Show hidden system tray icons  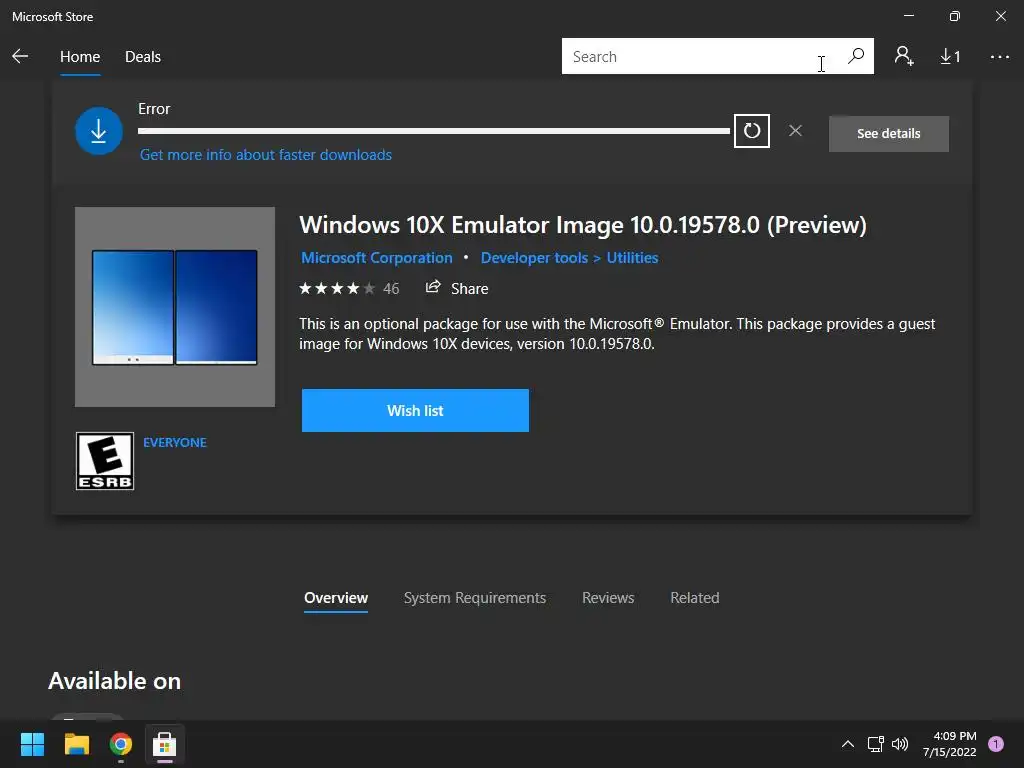pos(848,744)
